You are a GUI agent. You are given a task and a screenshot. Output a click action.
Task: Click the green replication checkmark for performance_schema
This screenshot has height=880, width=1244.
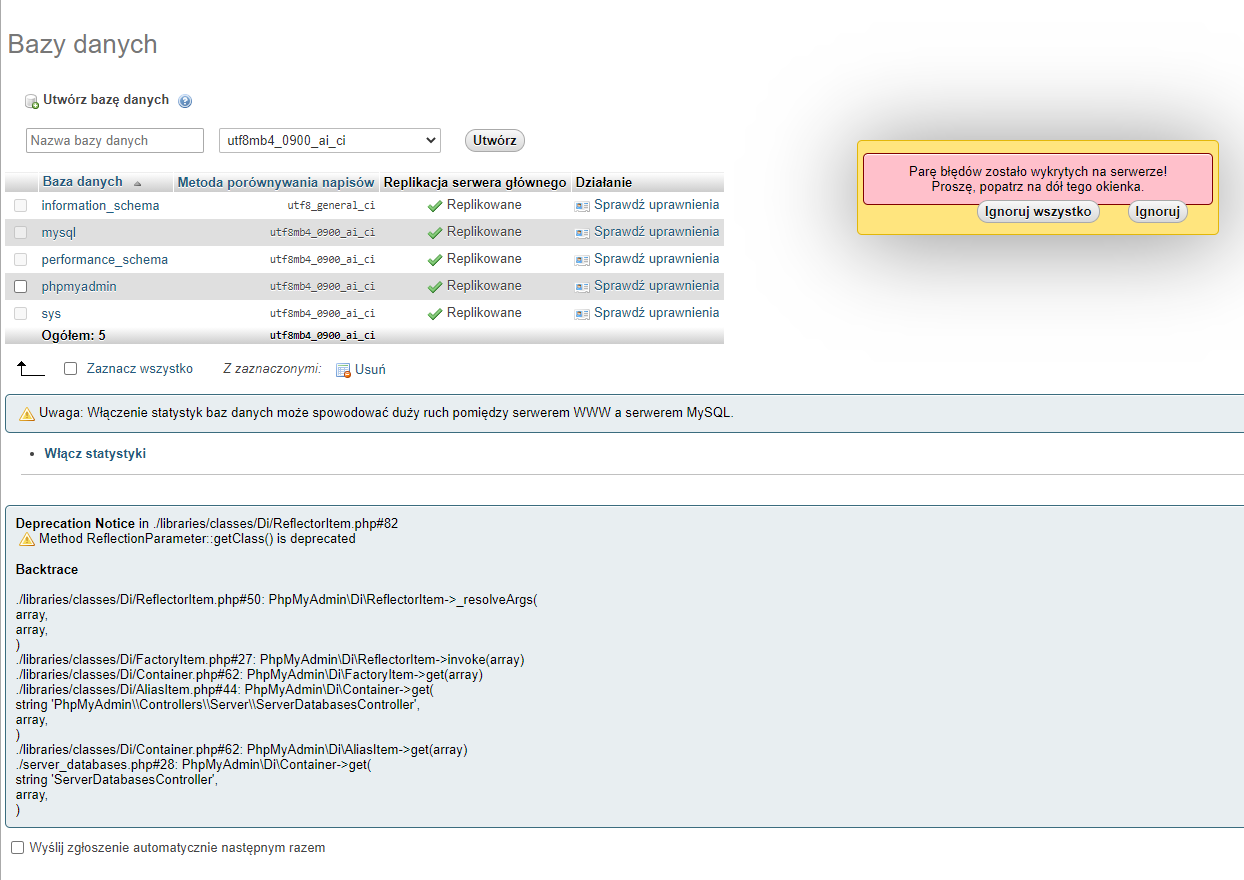(434, 259)
